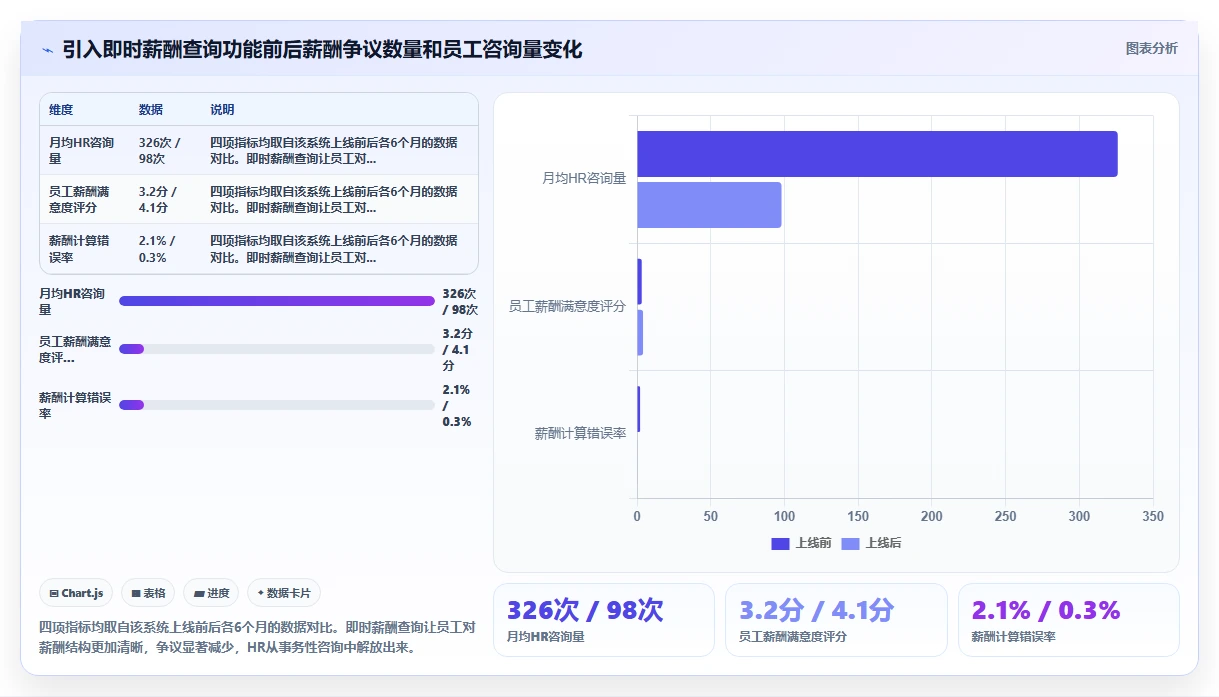Open the 2.1% / 0.3% data card

click(x=1069, y=620)
